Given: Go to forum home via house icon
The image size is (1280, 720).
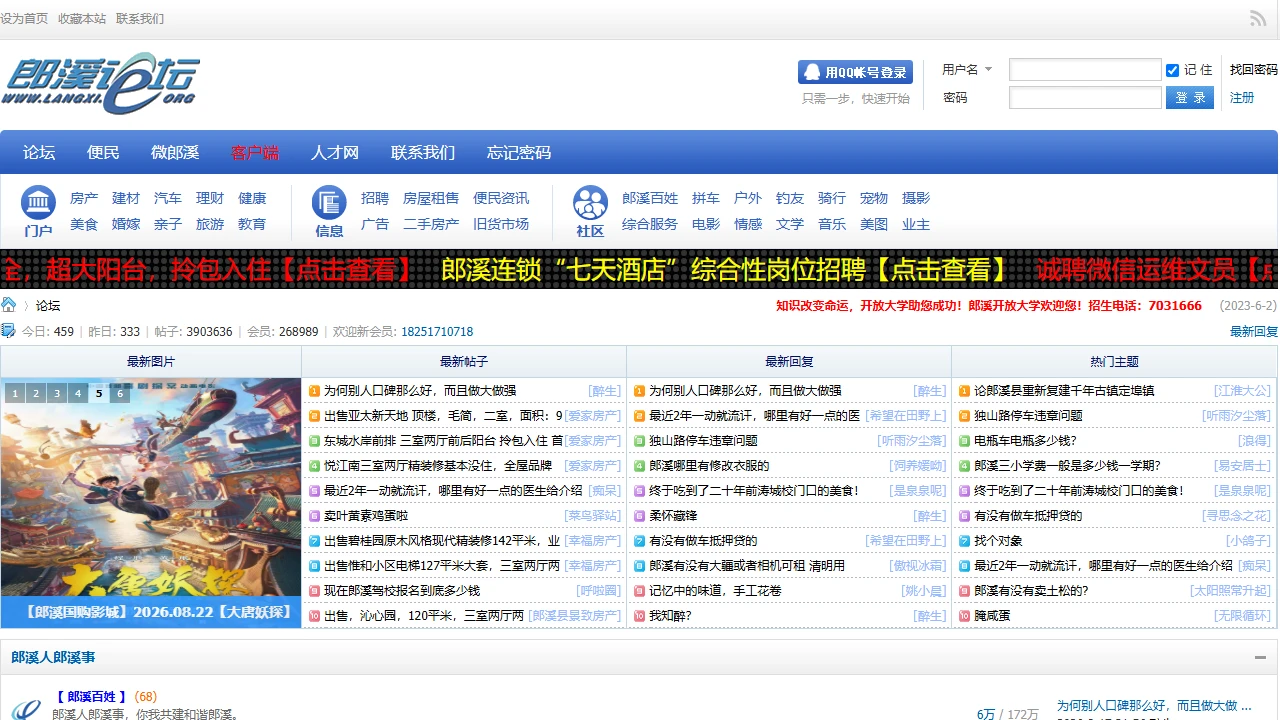Looking at the screenshot, I should pyautogui.click(x=9, y=305).
